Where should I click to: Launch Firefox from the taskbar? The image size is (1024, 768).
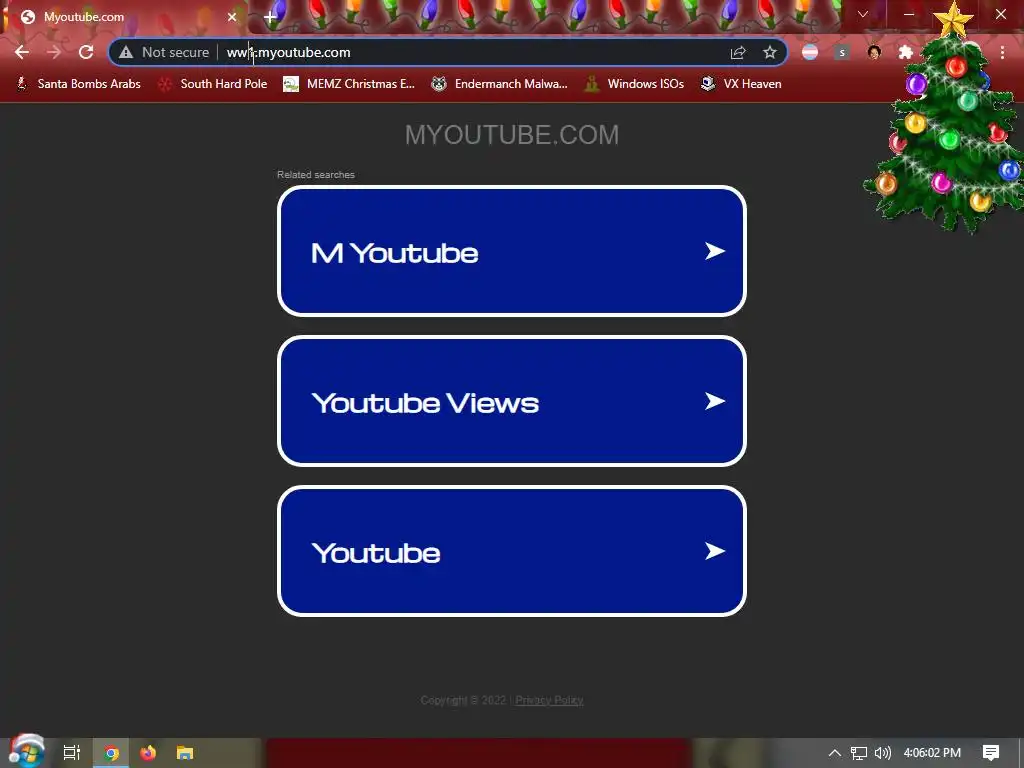tap(148, 753)
